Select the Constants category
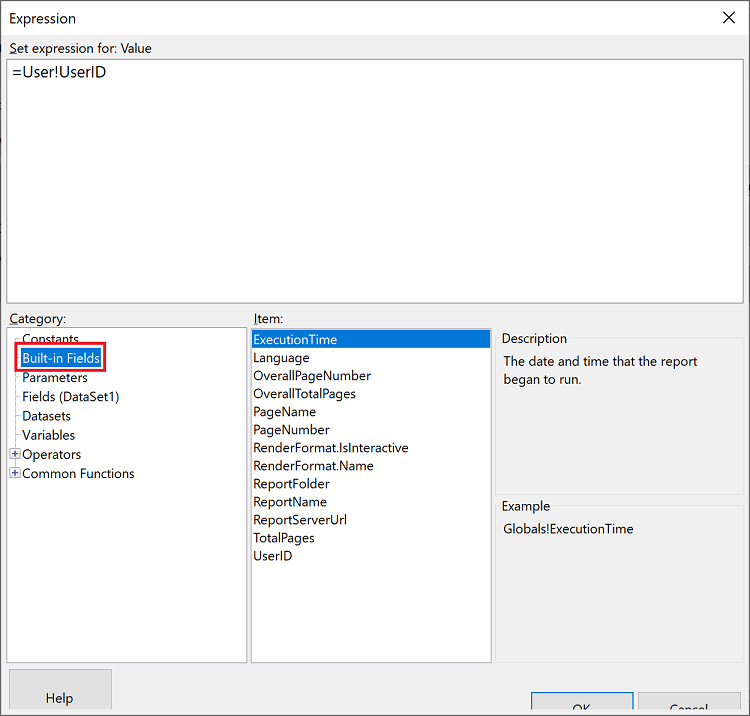Viewport: 750px width, 716px height. [50, 339]
